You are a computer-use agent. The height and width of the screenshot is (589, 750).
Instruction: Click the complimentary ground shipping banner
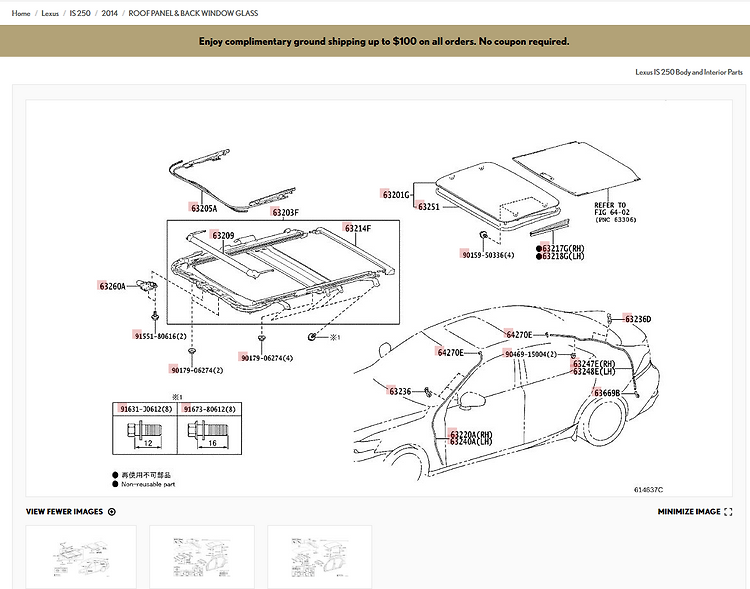(x=375, y=41)
